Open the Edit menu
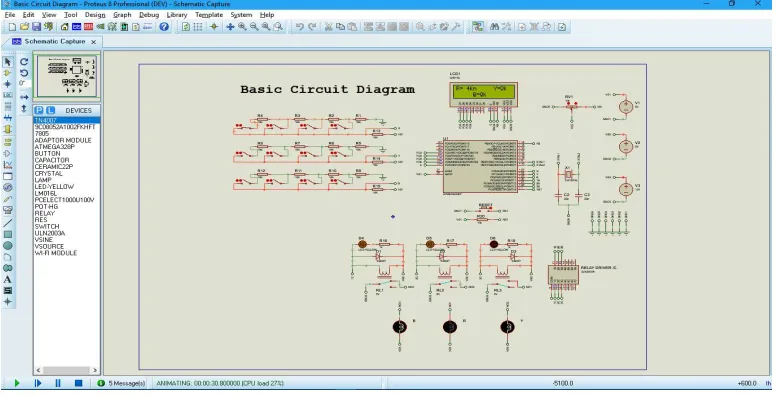Viewport: 776px width, 396px height. coord(28,15)
